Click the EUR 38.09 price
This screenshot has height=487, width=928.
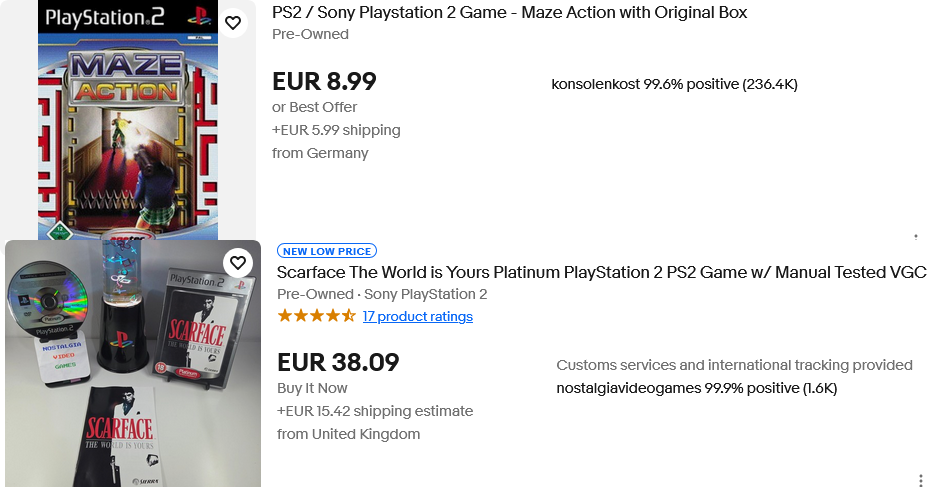pos(338,362)
